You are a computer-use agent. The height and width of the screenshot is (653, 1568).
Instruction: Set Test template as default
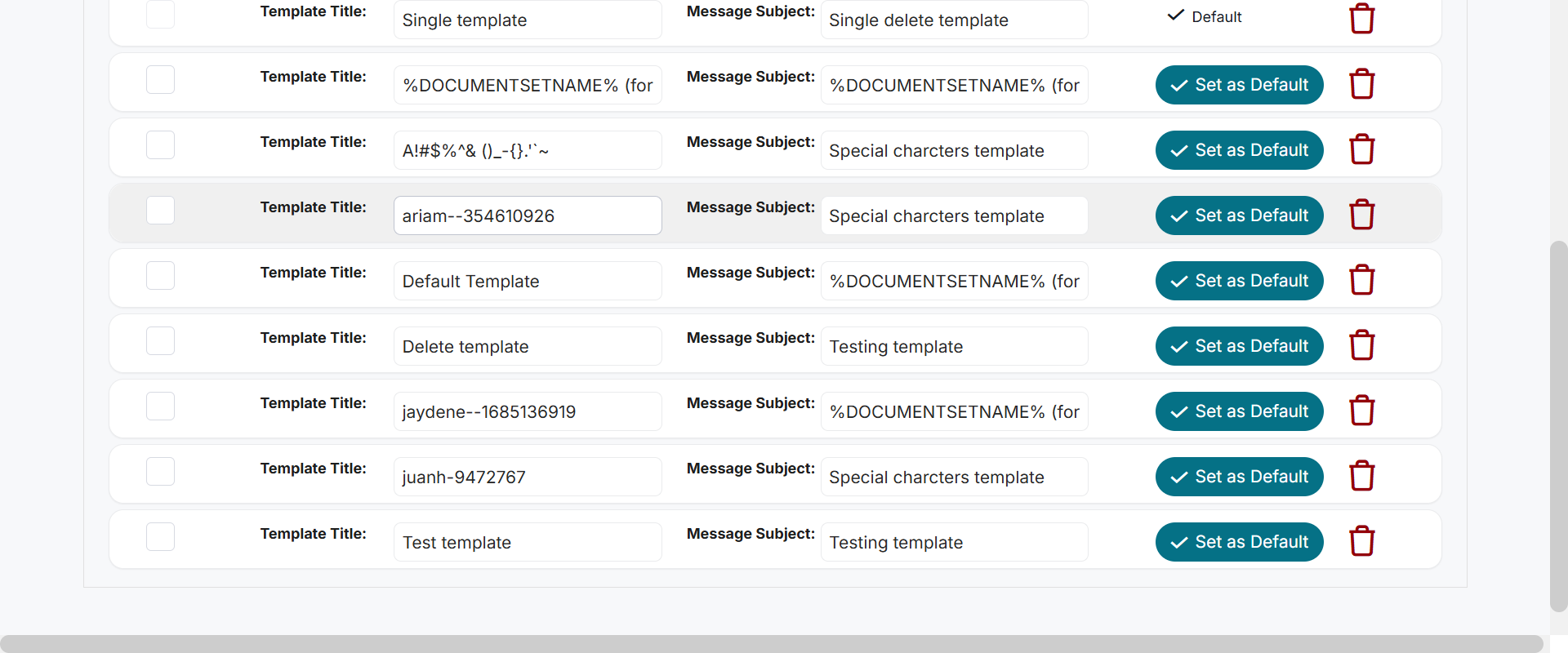tap(1239, 542)
